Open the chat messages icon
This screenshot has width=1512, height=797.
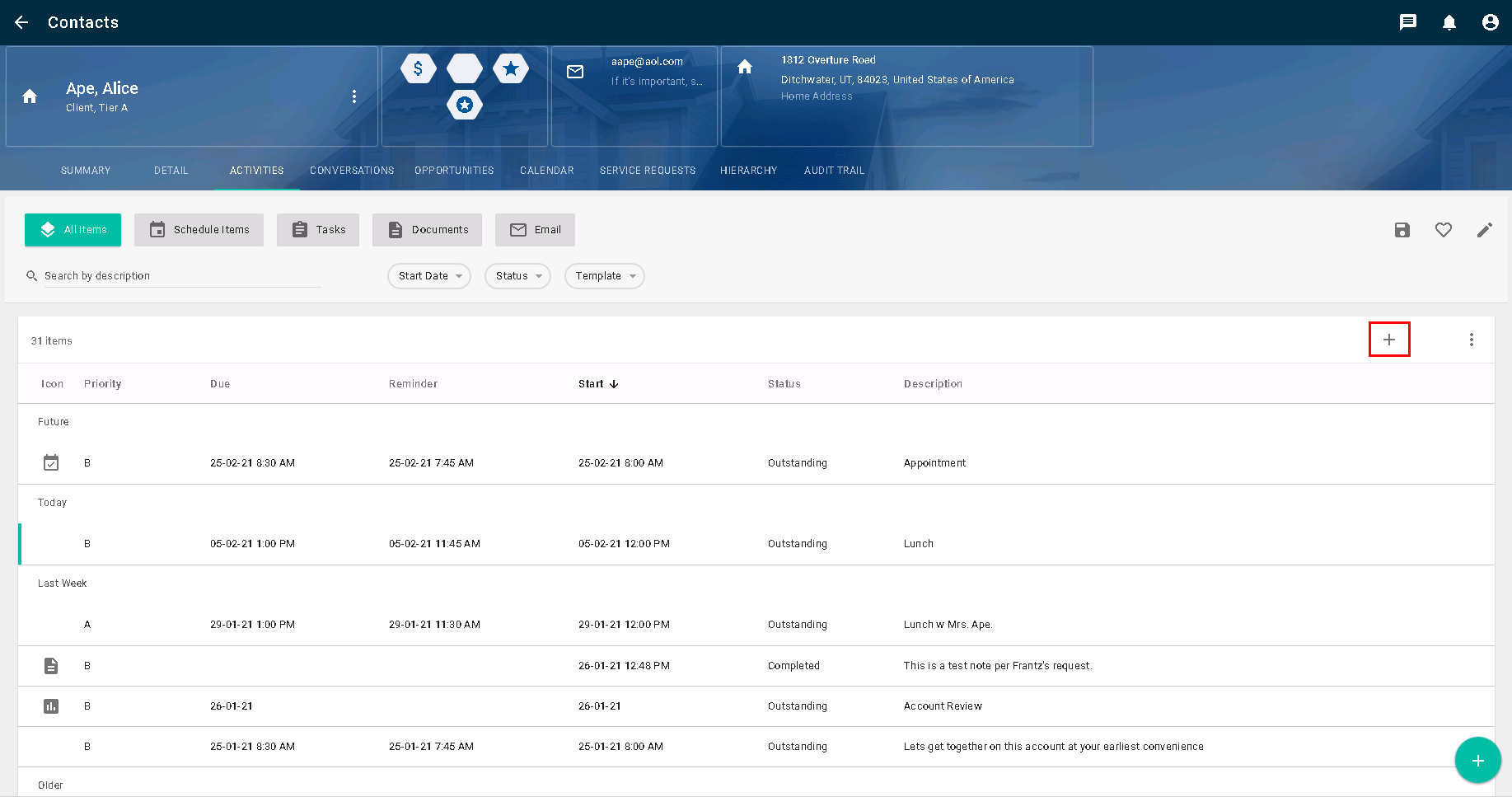point(1407,22)
